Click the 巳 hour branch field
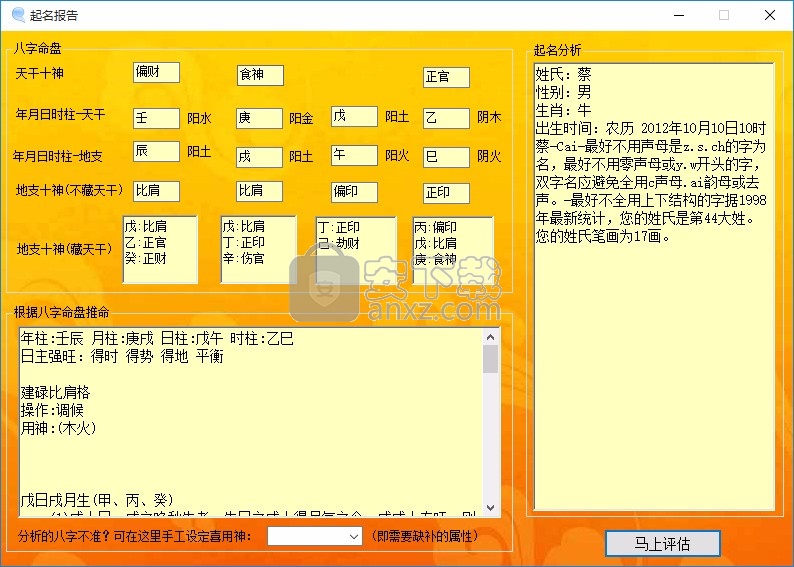 446,157
